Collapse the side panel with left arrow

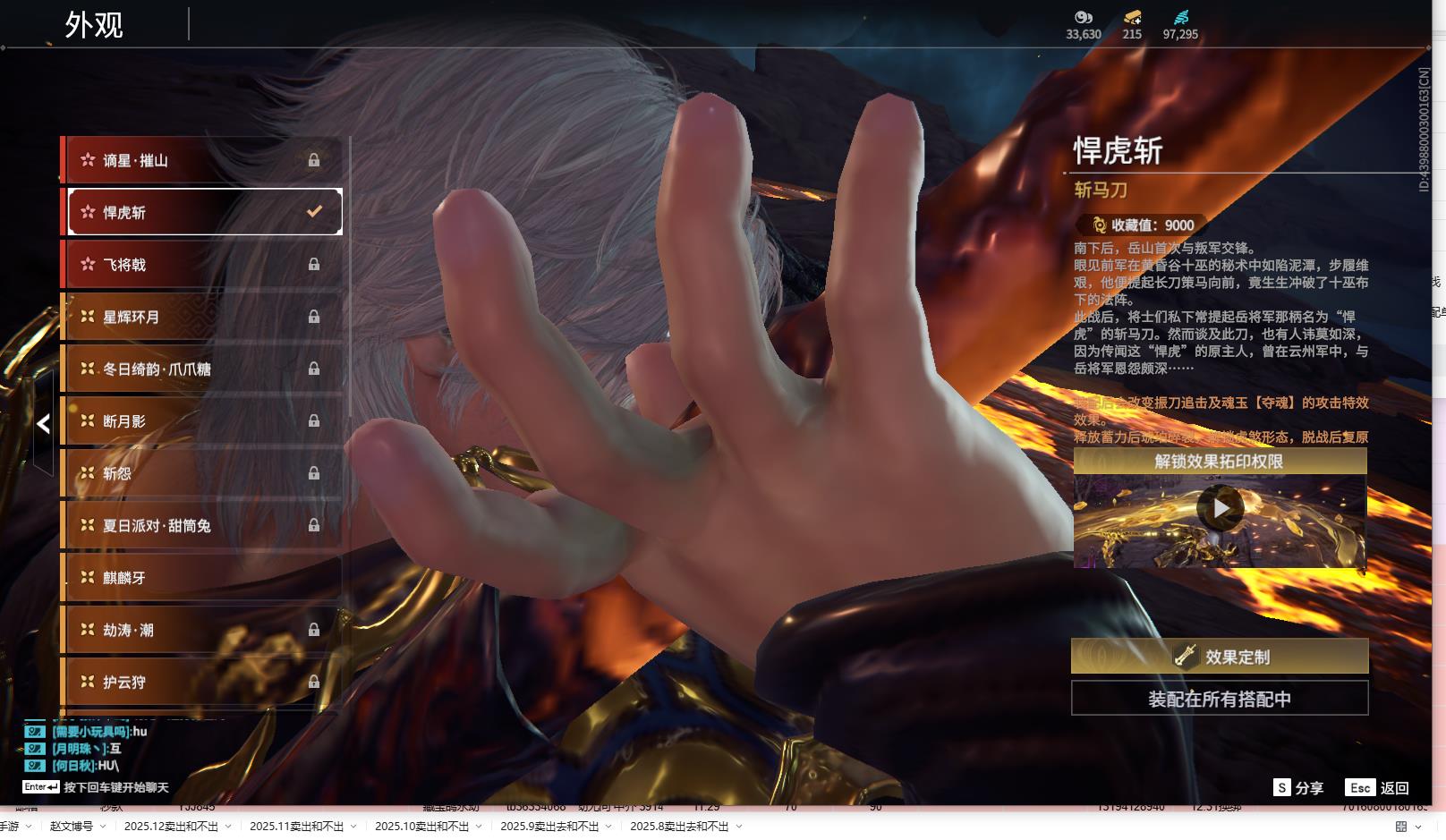click(x=43, y=424)
